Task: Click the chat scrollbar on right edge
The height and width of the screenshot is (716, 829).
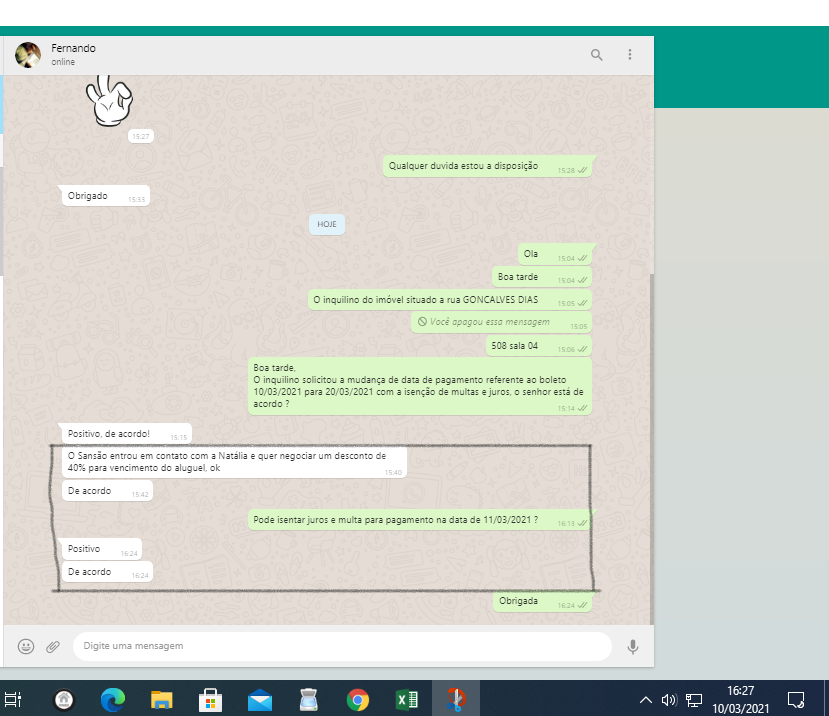Action: 651,450
